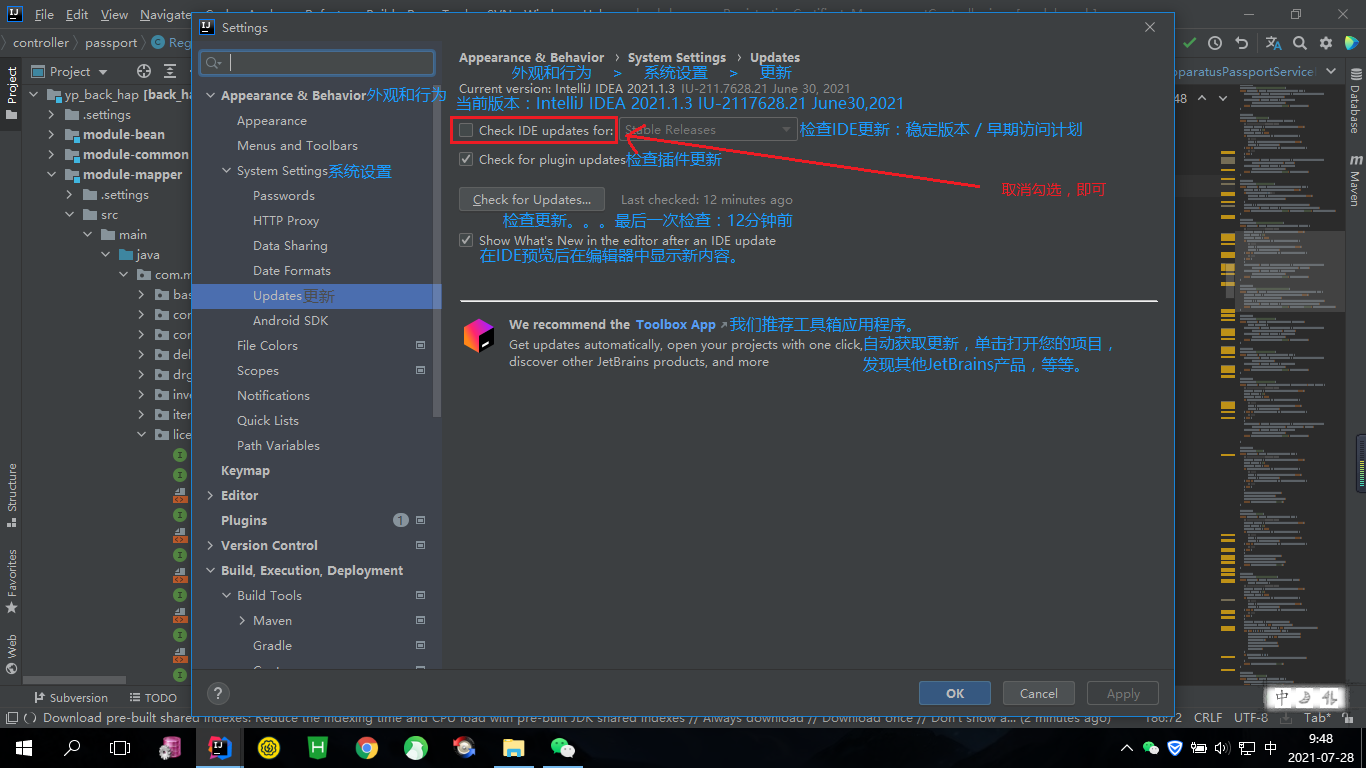The image size is (1366, 768).
Task: Select Date Formats settings
Action: coord(292,271)
